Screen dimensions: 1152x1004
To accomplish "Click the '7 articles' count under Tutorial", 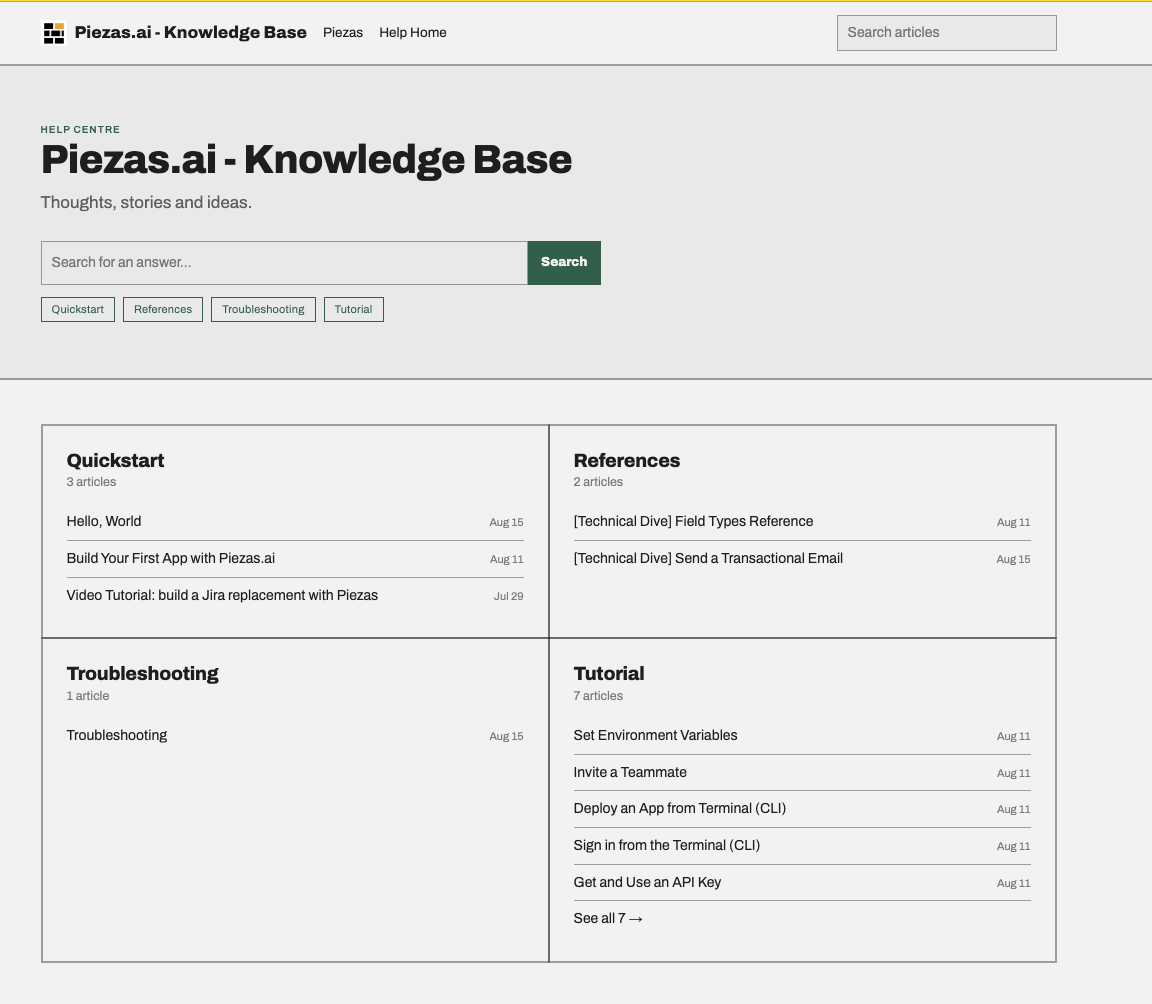I will (598, 696).
